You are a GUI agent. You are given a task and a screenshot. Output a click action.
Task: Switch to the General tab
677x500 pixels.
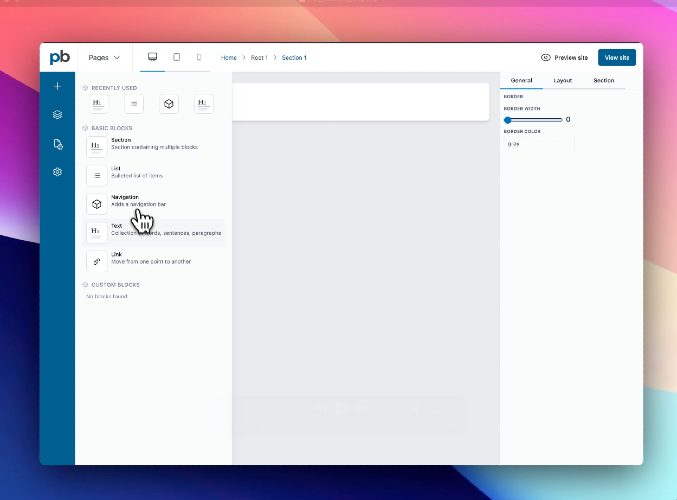[521, 80]
